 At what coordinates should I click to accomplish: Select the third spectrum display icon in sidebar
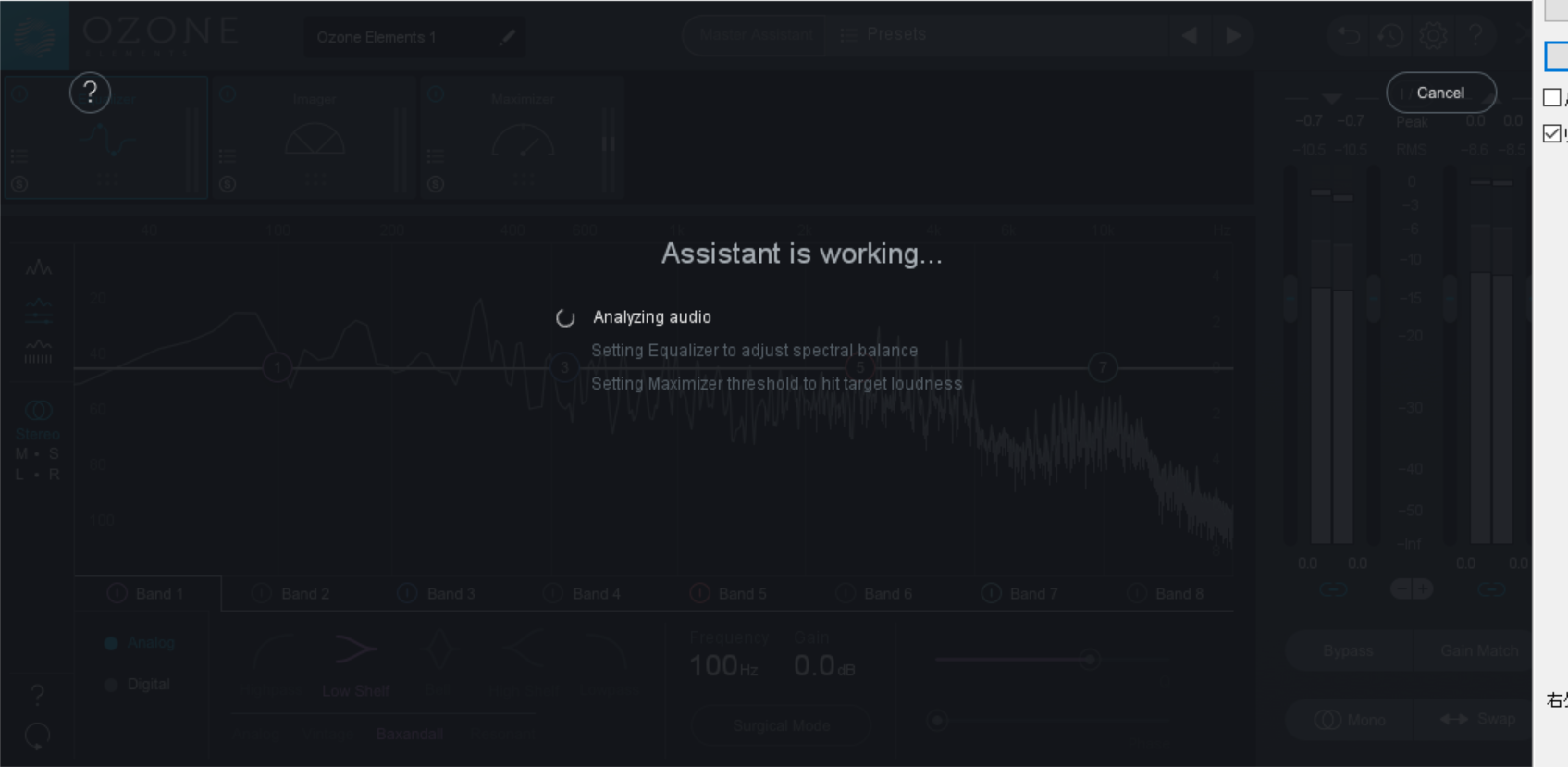pyautogui.click(x=38, y=353)
